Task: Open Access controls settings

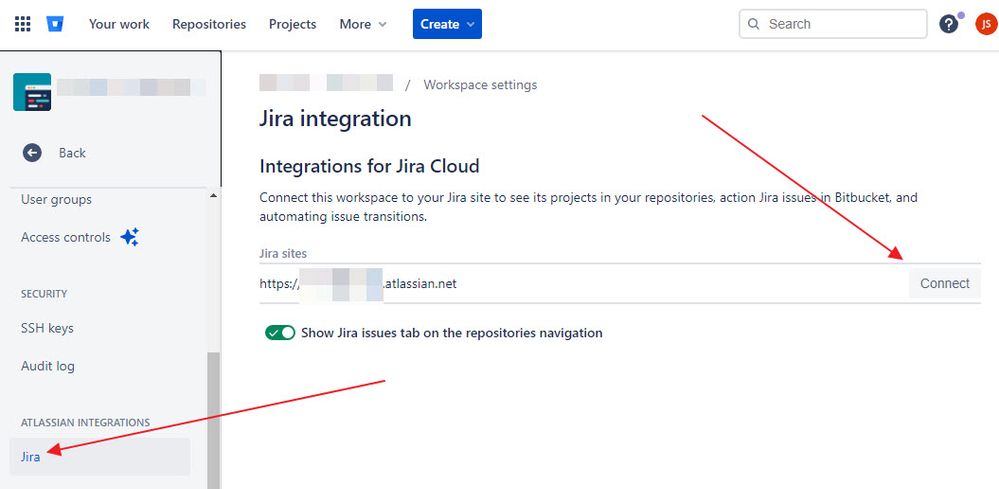Action: pos(66,237)
